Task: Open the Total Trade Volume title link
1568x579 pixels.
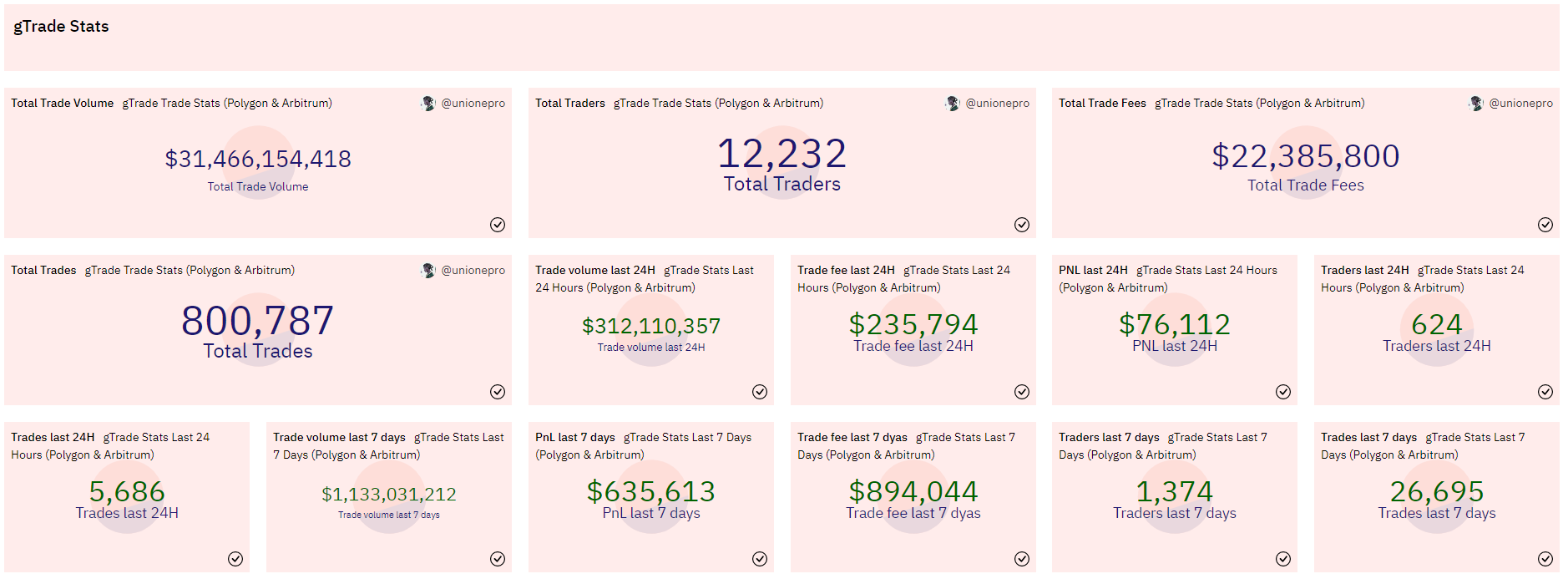Action: pyautogui.click(x=62, y=104)
